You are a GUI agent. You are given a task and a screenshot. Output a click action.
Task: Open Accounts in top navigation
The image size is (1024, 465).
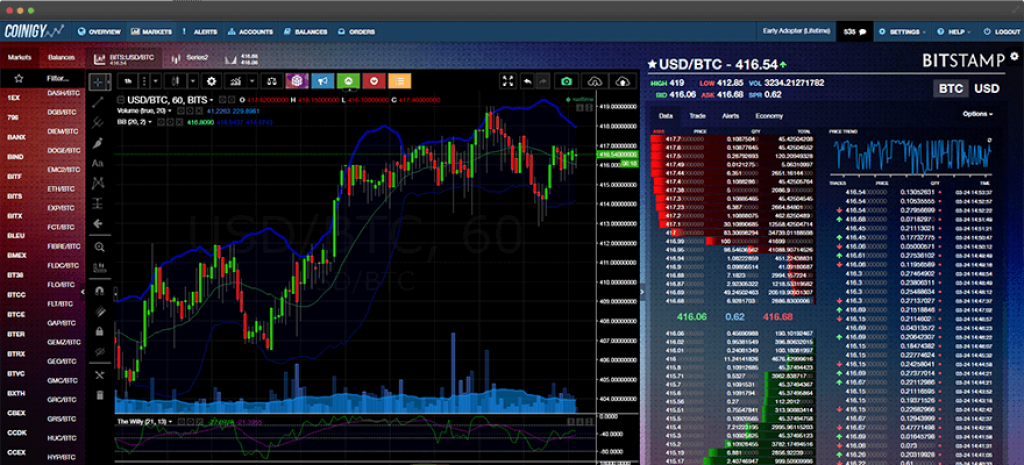click(251, 31)
